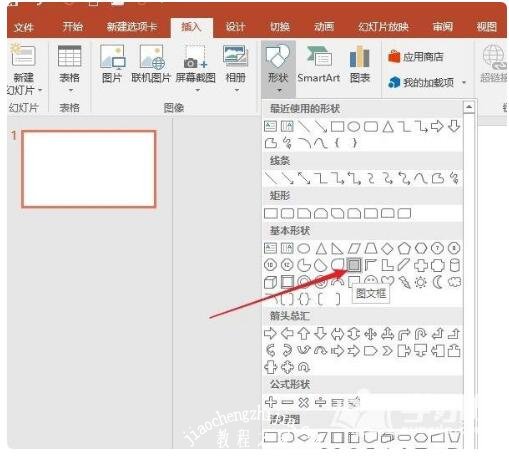Open the File tab
509x457 pixels.
point(24,27)
